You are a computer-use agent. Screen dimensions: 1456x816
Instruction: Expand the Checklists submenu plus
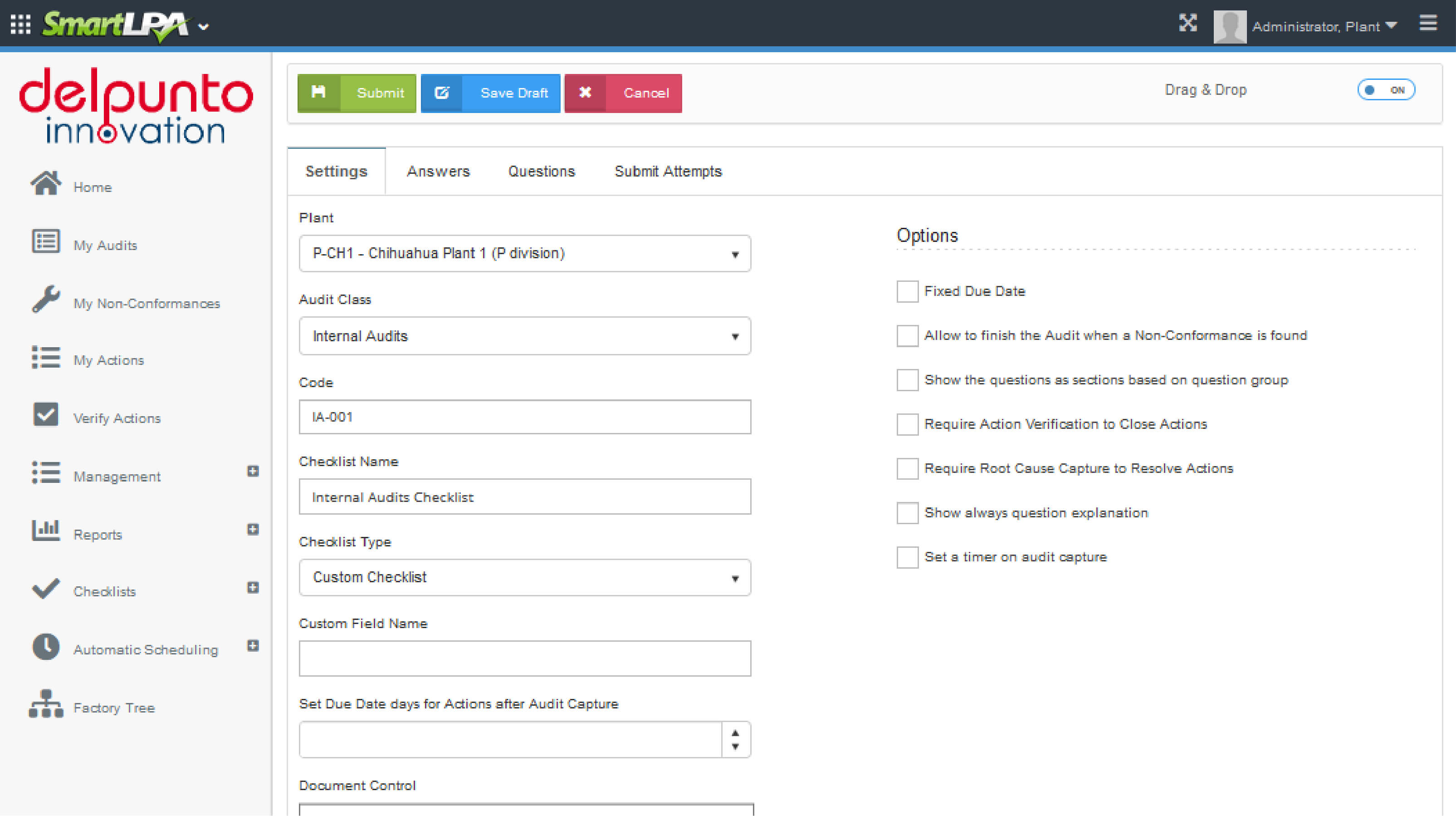[x=253, y=588]
